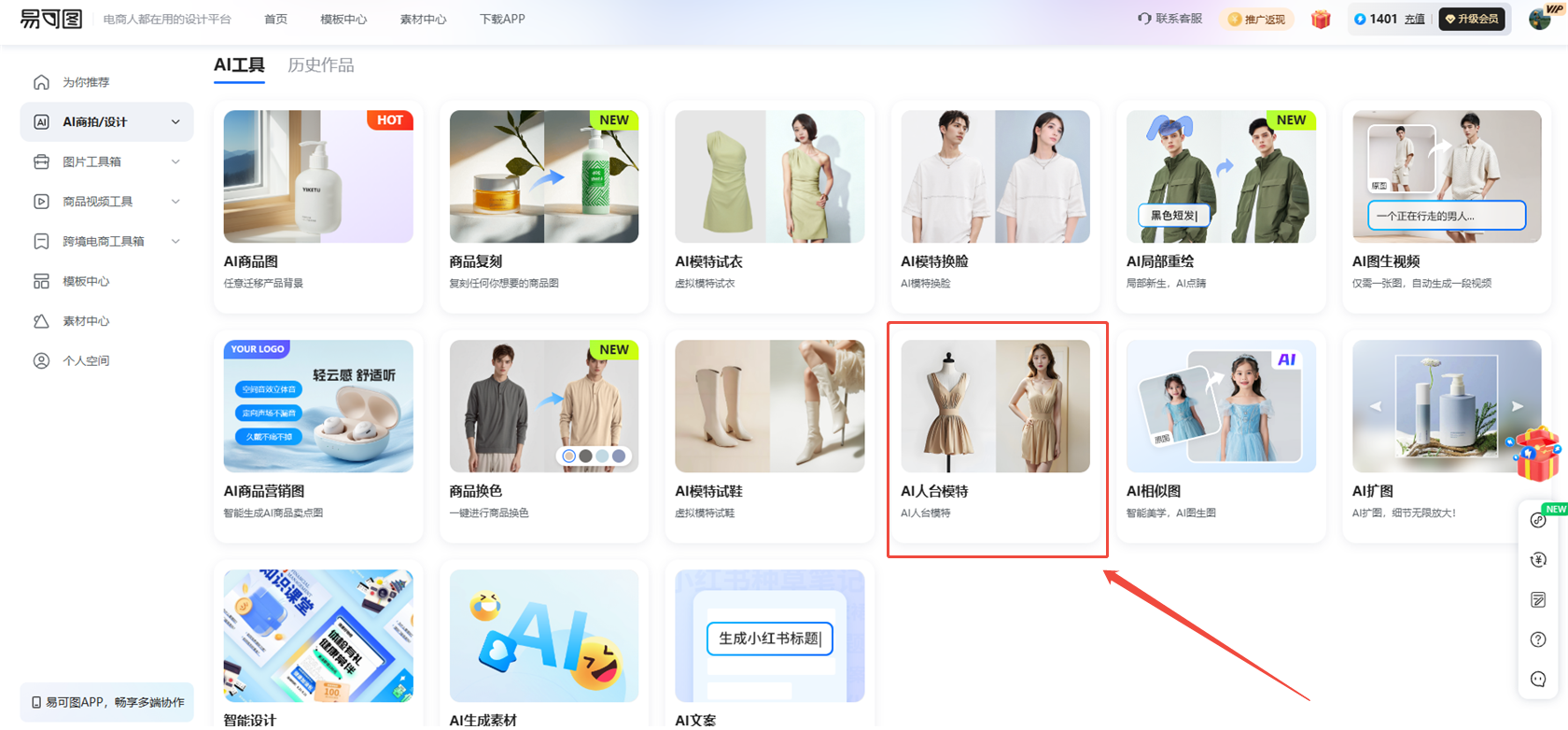Open the AI生成素材 tool card

[x=544, y=645]
